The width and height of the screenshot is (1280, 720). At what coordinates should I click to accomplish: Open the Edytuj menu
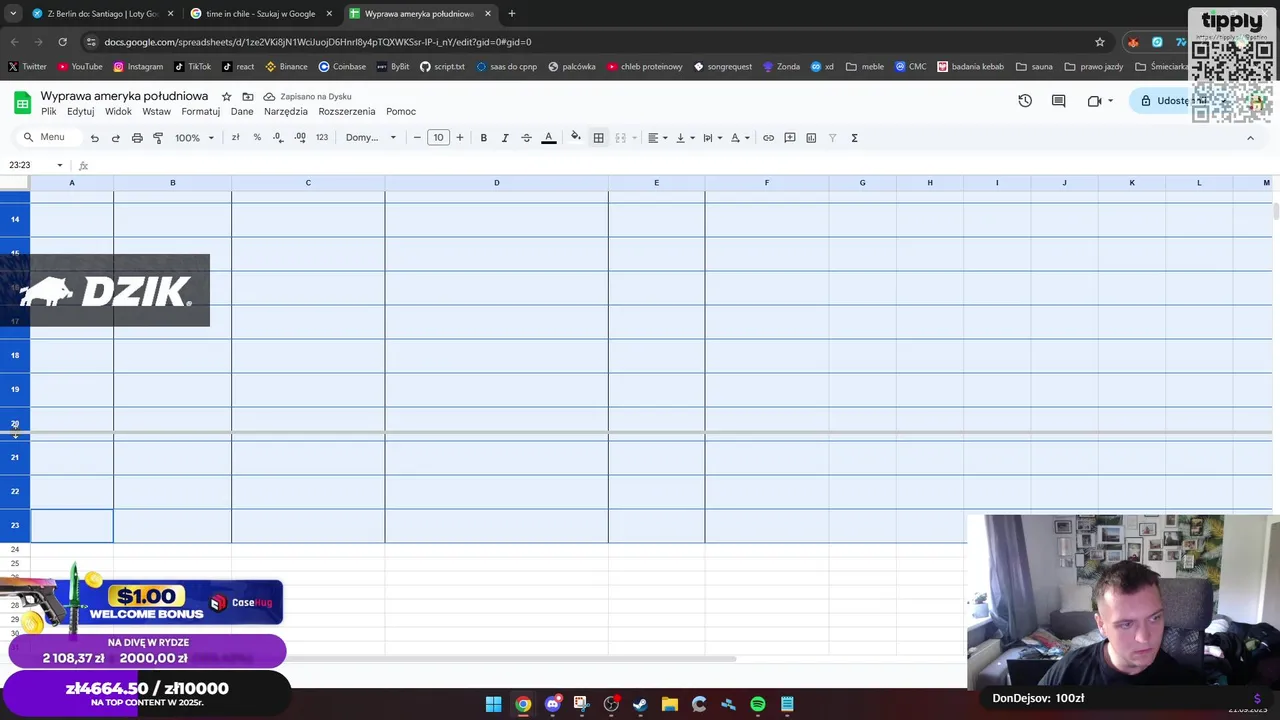pyautogui.click(x=81, y=112)
